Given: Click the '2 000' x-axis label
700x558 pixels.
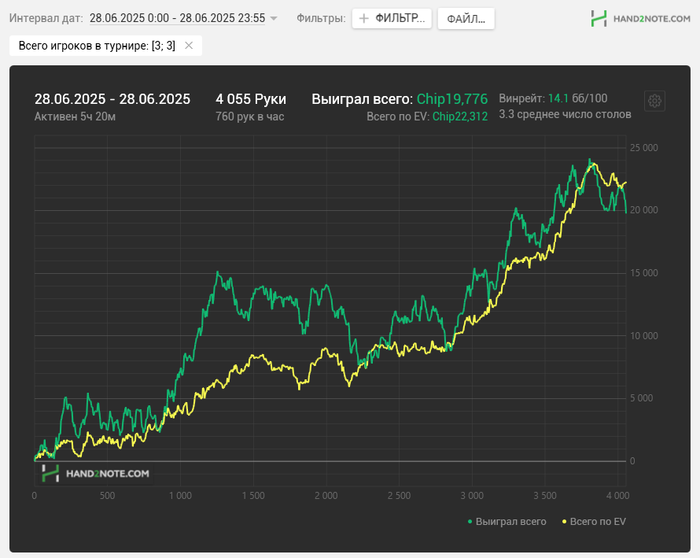Looking at the screenshot, I should 326,496.
